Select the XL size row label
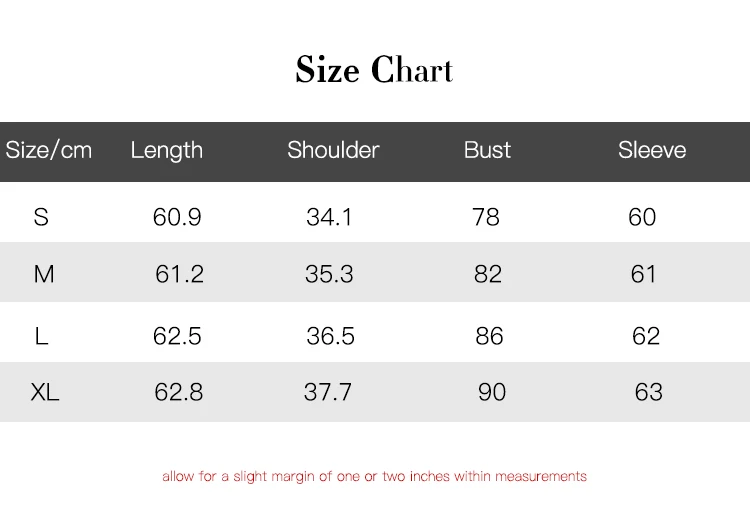 [45, 393]
